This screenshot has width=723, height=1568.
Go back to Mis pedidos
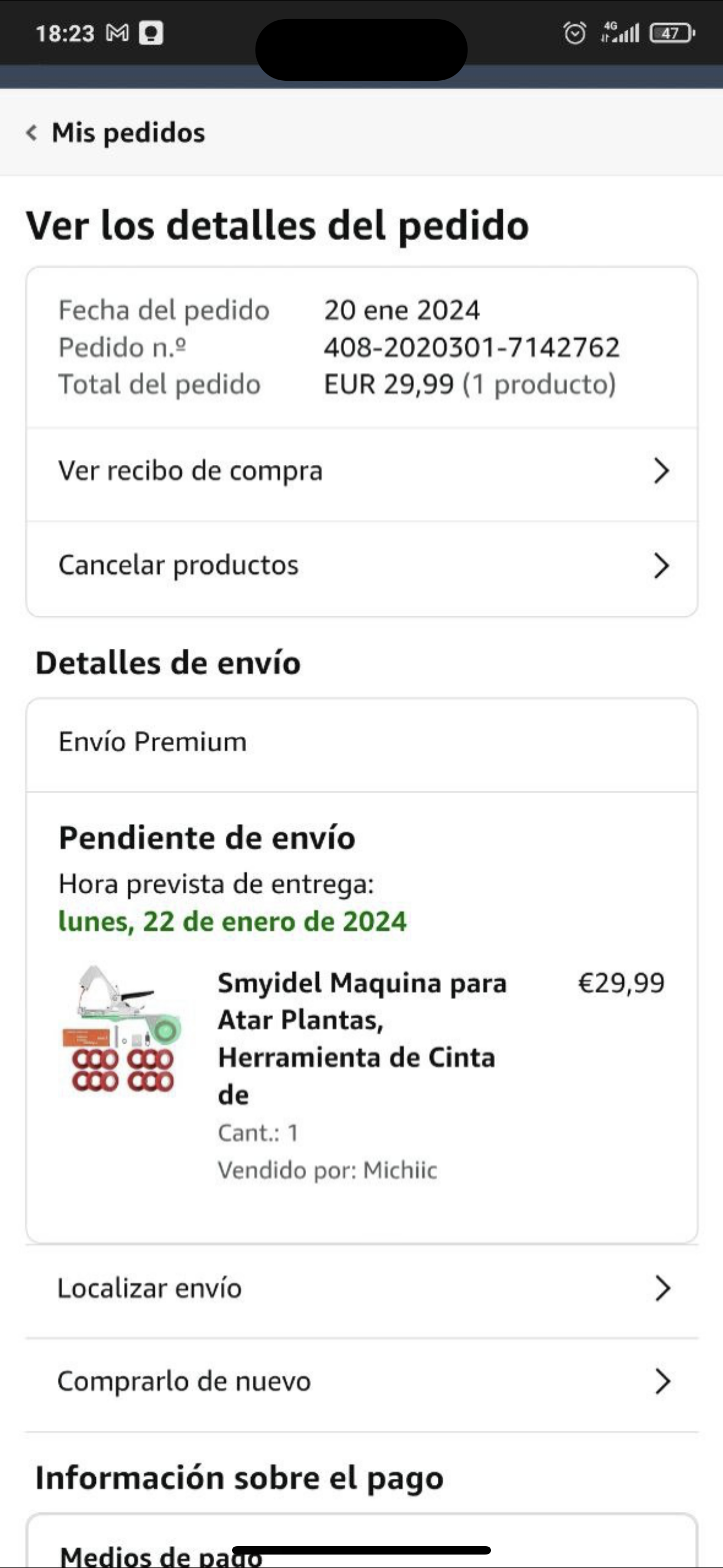pos(128,133)
